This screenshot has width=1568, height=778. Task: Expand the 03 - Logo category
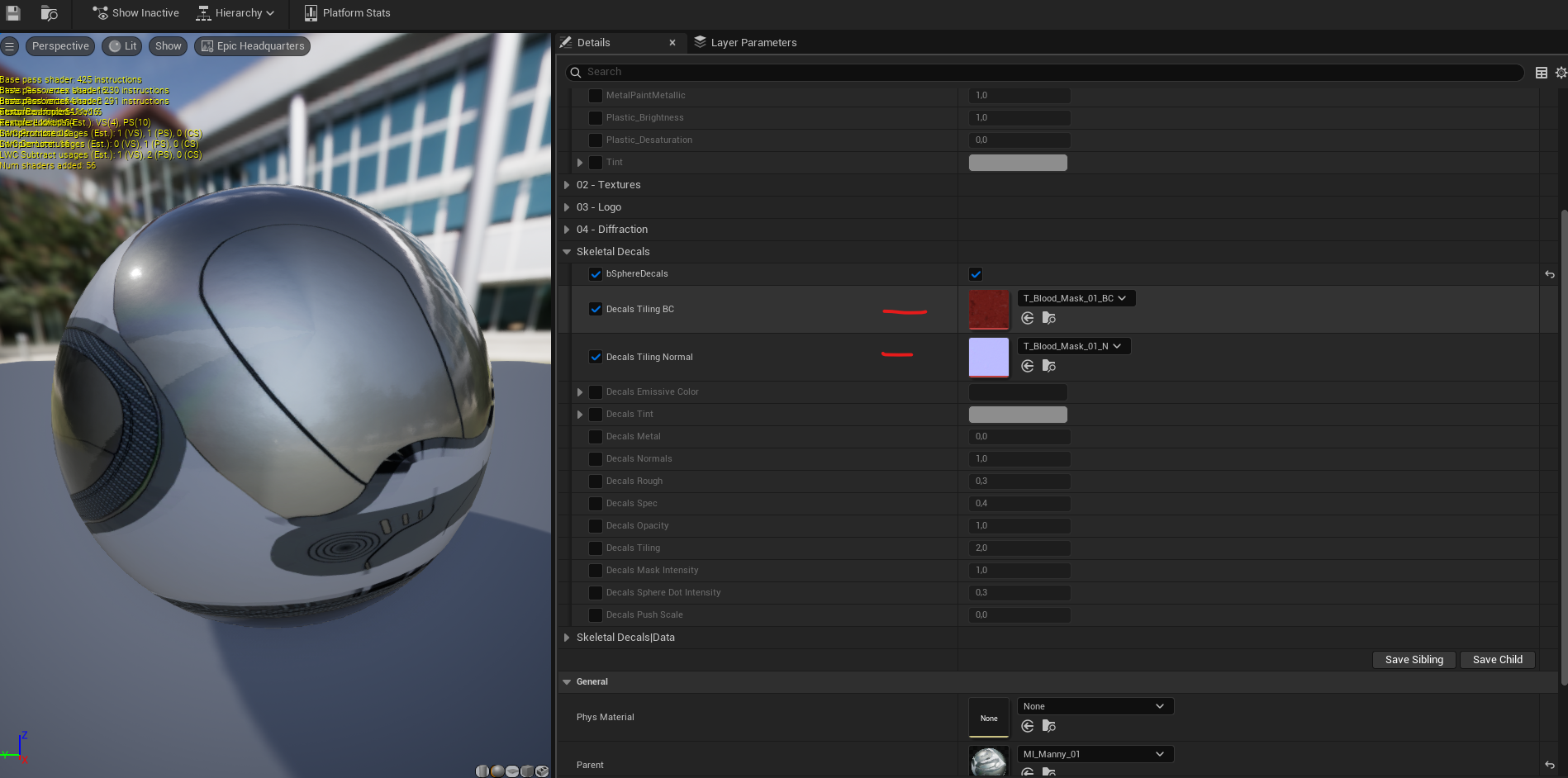pos(567,207)
